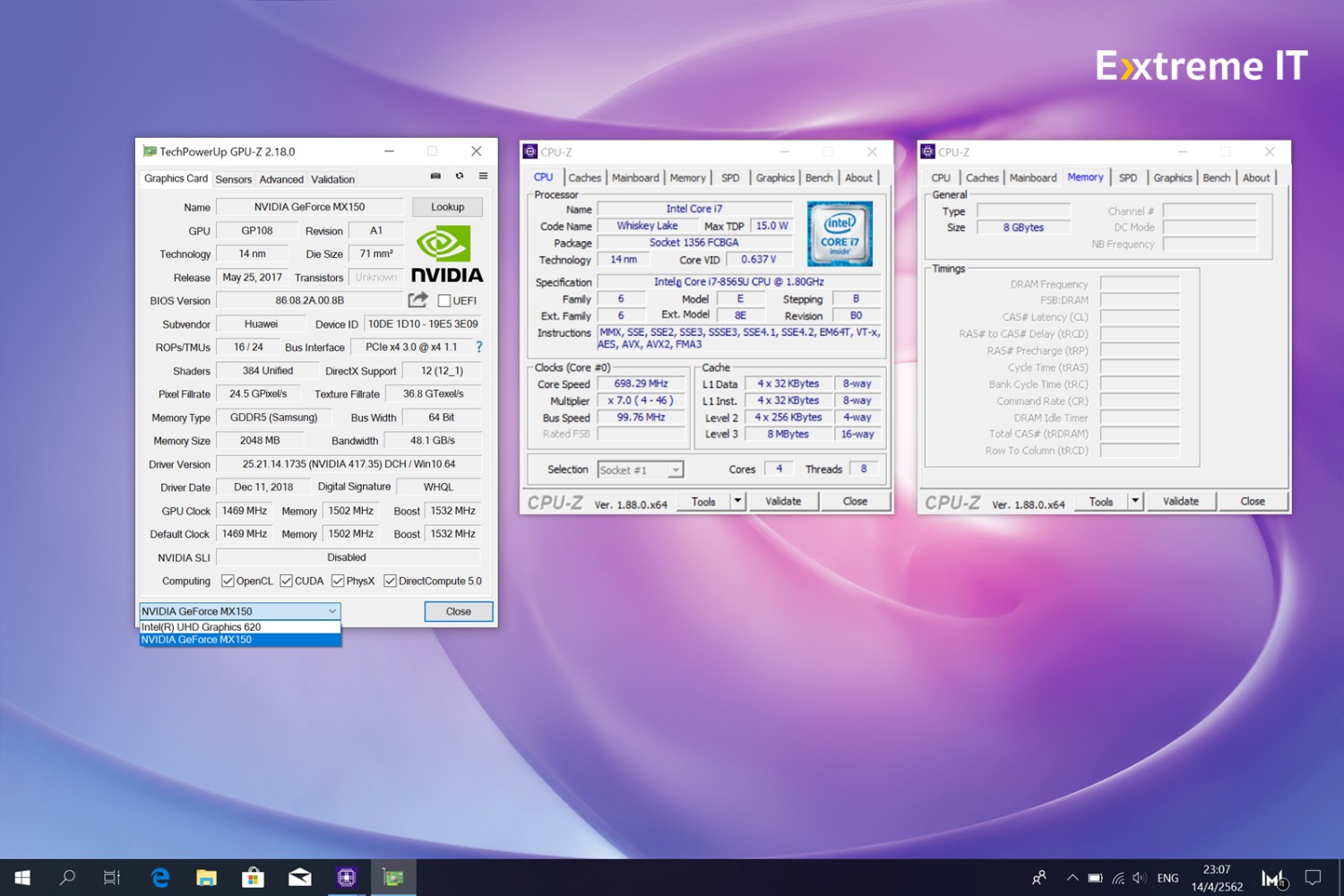The height and width of the screenshot is (896, 1344).
Task: Click the first CPU-Z title bar icon
Action: click(x=530, y=151)
